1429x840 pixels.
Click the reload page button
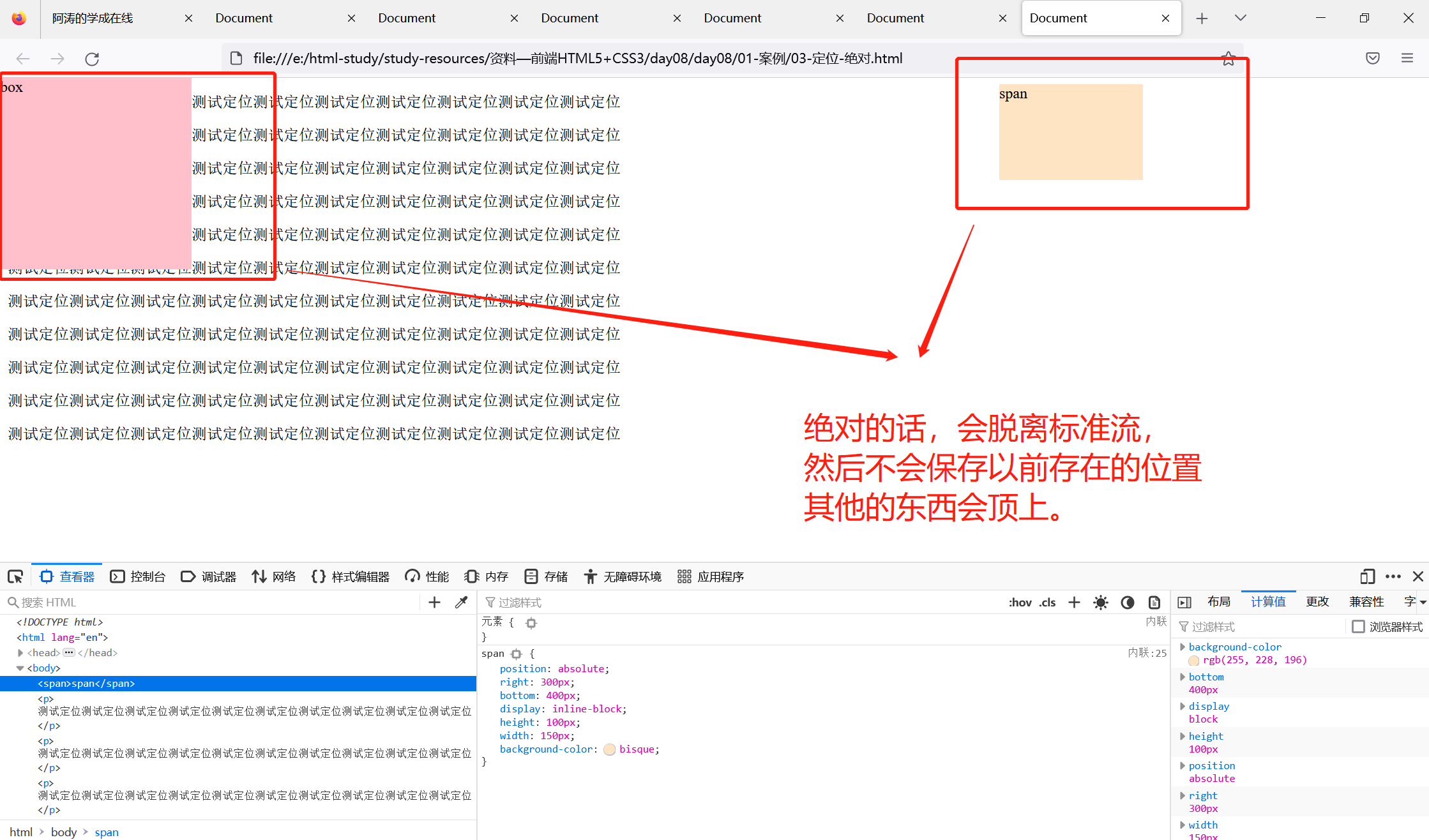pos(92,59)
